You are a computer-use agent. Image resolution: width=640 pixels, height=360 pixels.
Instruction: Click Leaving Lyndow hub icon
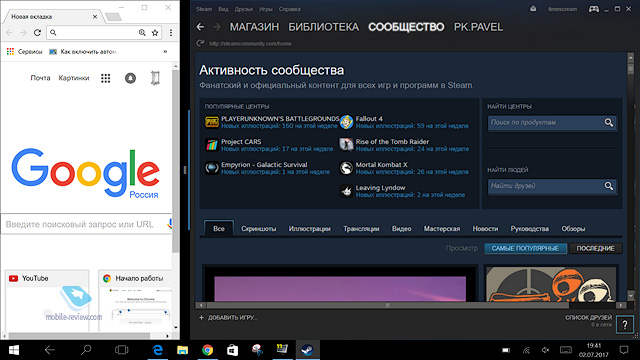346,191
